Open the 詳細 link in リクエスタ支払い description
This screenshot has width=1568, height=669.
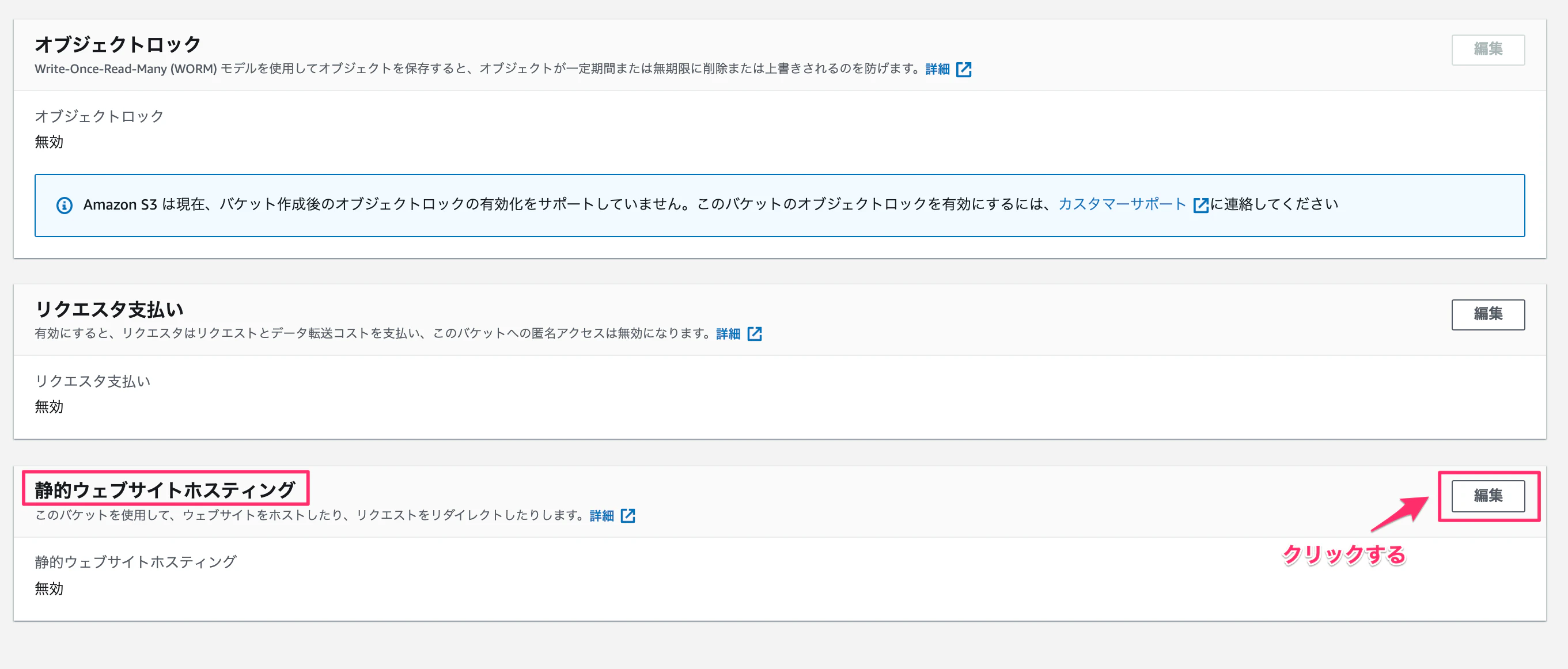pyautogui.click(x=728, y=334)
